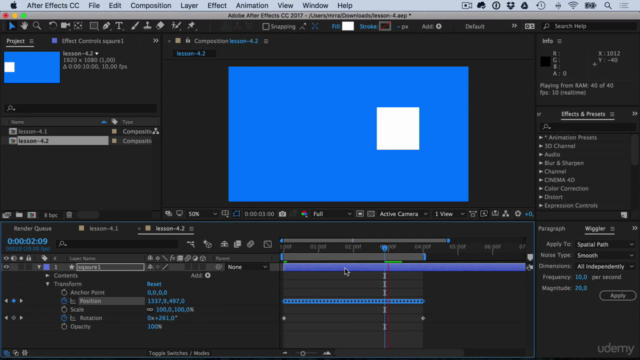Select the Pen tool
The image size is (640, 360).
coord(107,26)
